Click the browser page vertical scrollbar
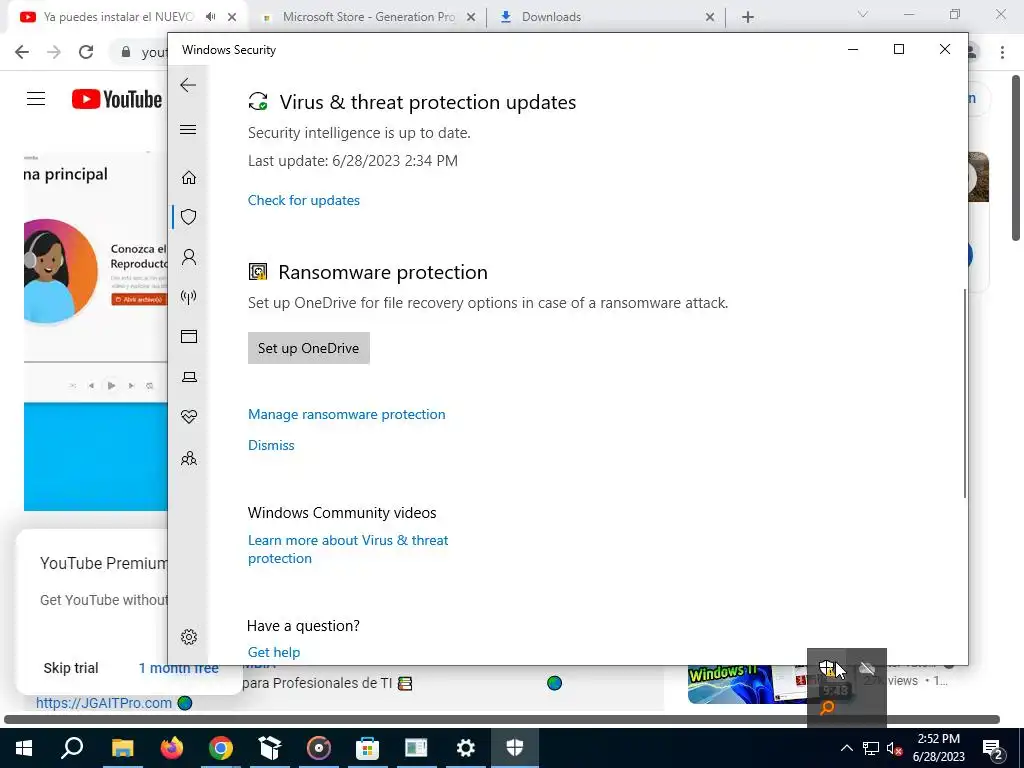Image resolution: width=1024 pixels, height=768 pixels. tap(1016, 158)
